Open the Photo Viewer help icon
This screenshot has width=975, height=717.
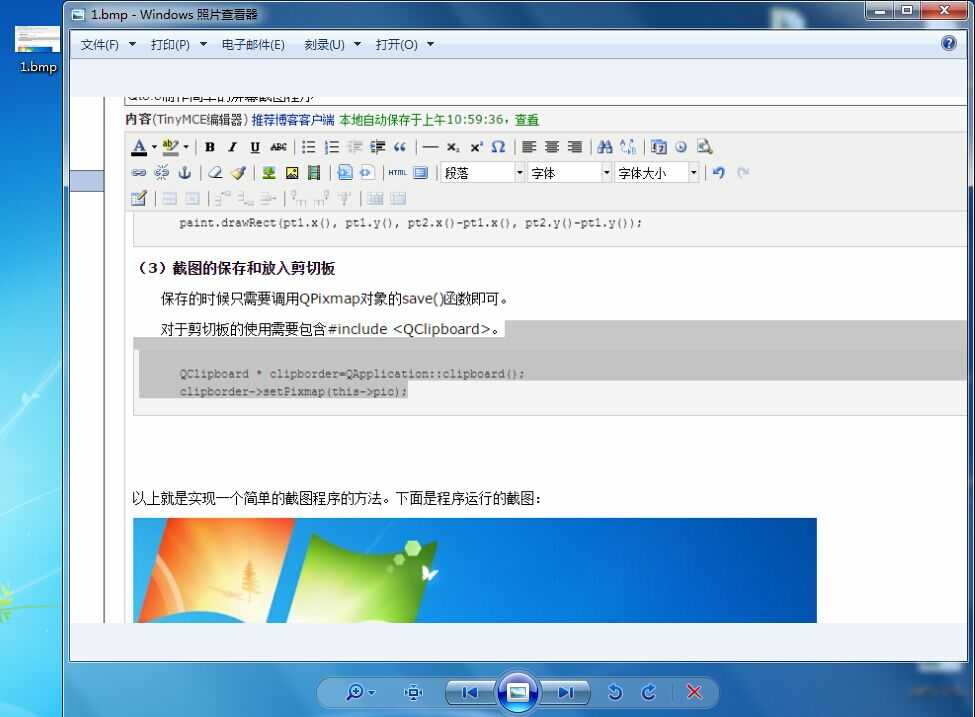pyautogui.click(x=948, y=43)
